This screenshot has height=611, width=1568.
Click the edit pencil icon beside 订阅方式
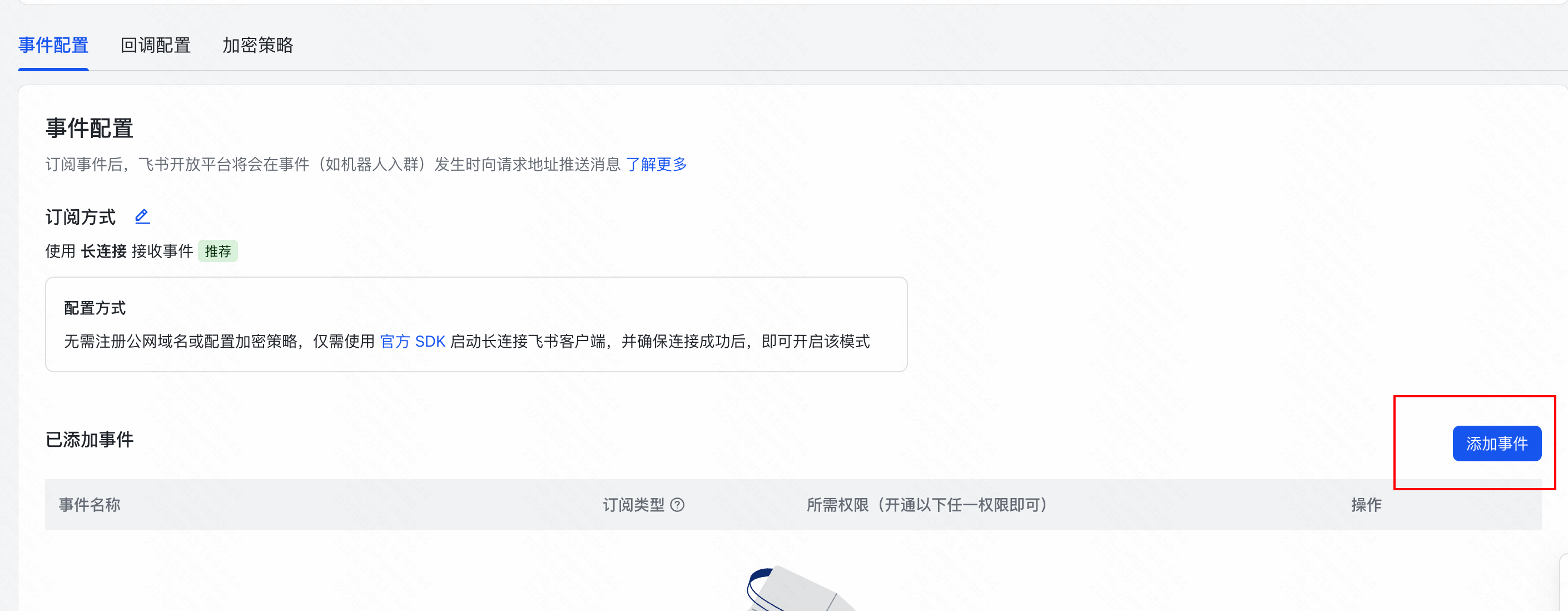[142, 216]
